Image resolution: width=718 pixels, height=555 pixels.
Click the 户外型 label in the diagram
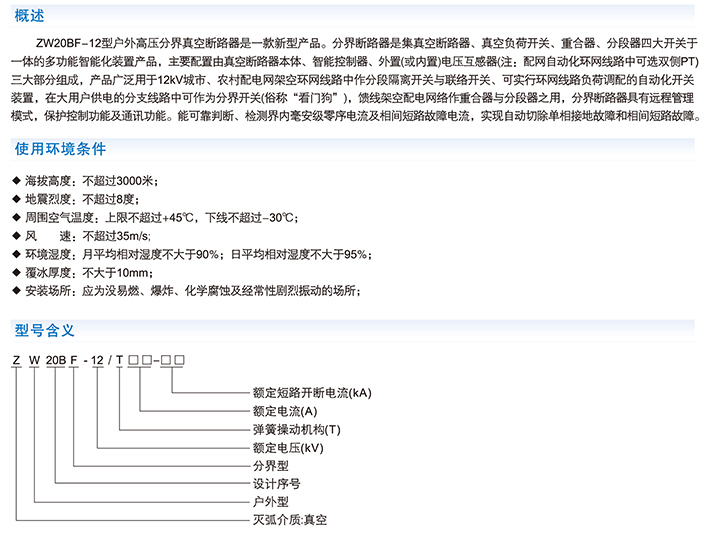pos(268,502)
